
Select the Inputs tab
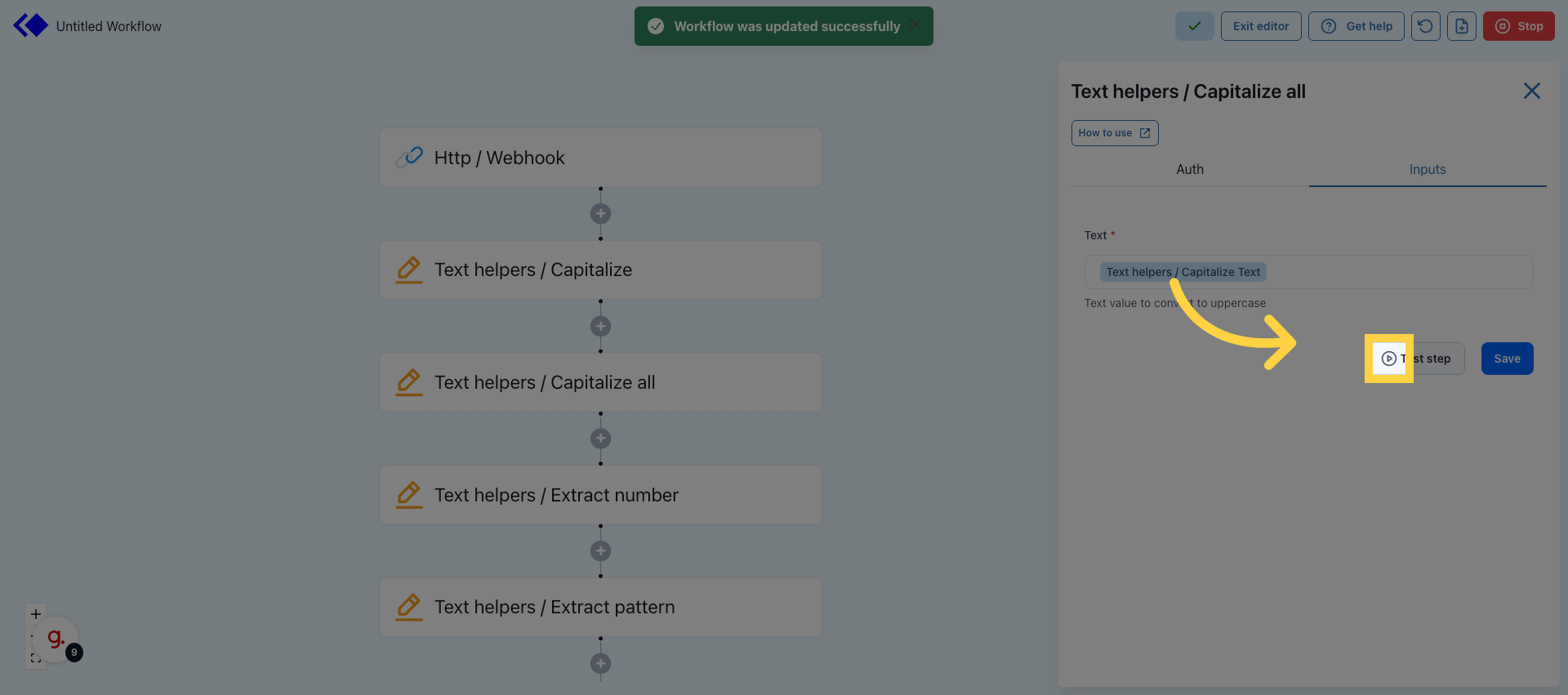(x=1427, y=169)
